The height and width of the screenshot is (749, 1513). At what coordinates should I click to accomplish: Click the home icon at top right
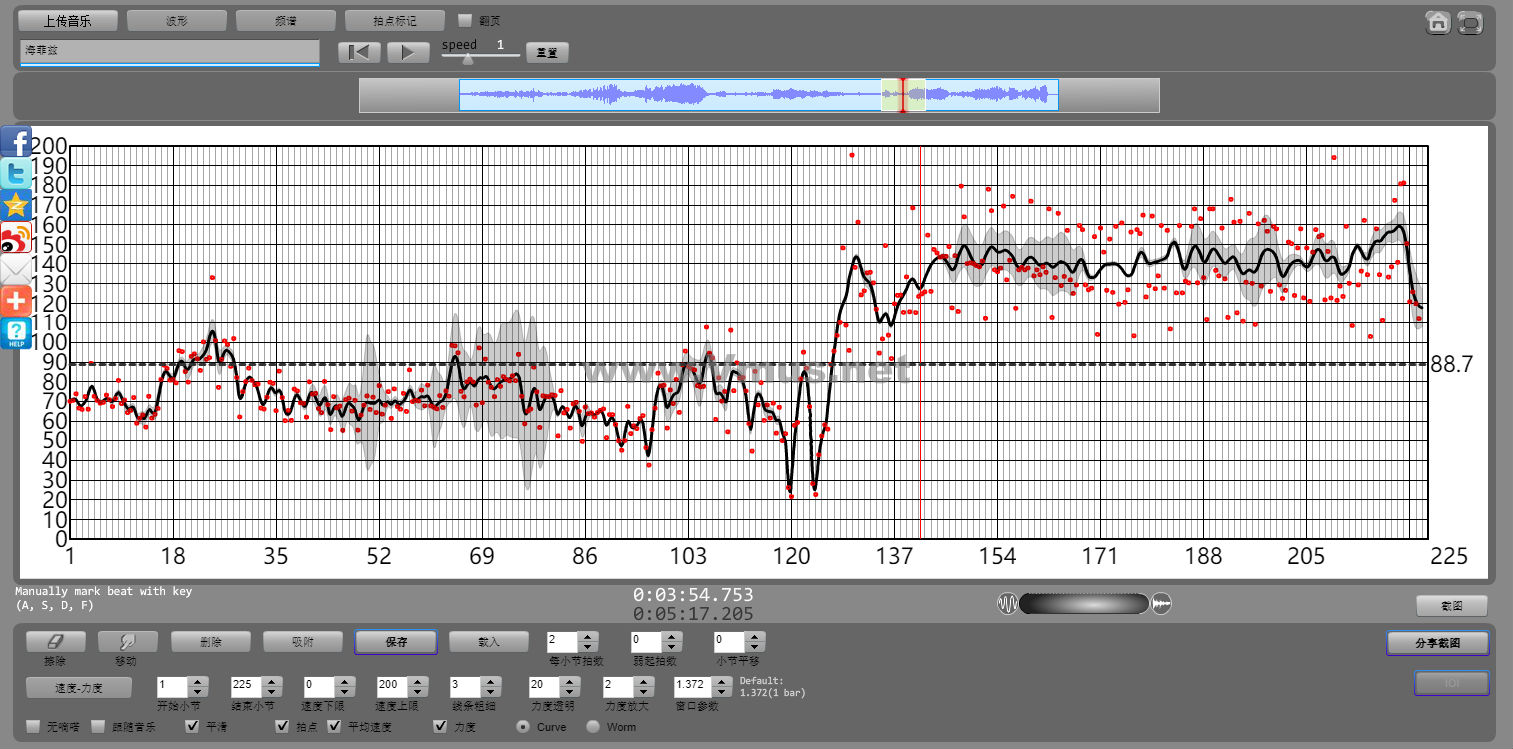click(x=1438, y=23)
